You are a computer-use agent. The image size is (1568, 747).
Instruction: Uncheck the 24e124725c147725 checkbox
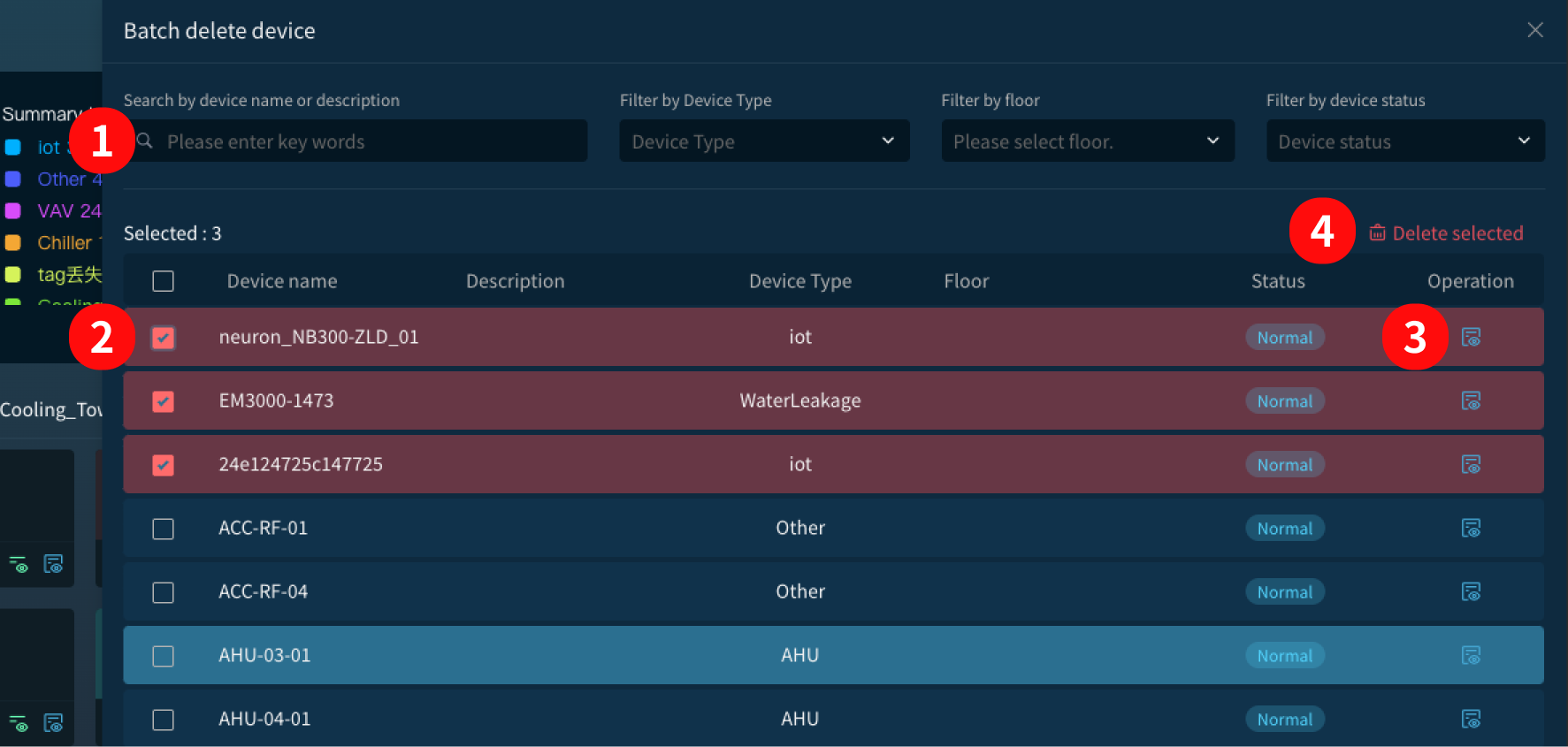point(163,465)
